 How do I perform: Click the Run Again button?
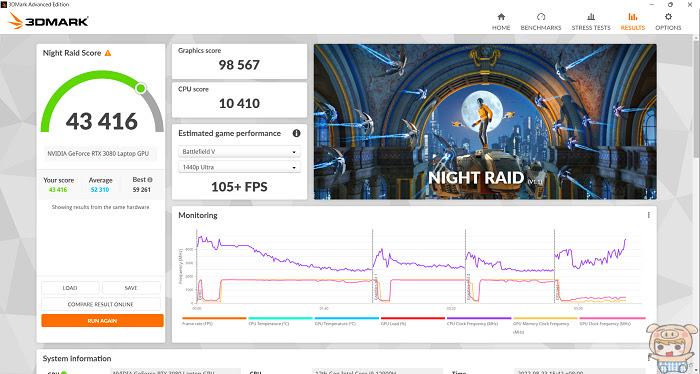[x=102, y=320]
